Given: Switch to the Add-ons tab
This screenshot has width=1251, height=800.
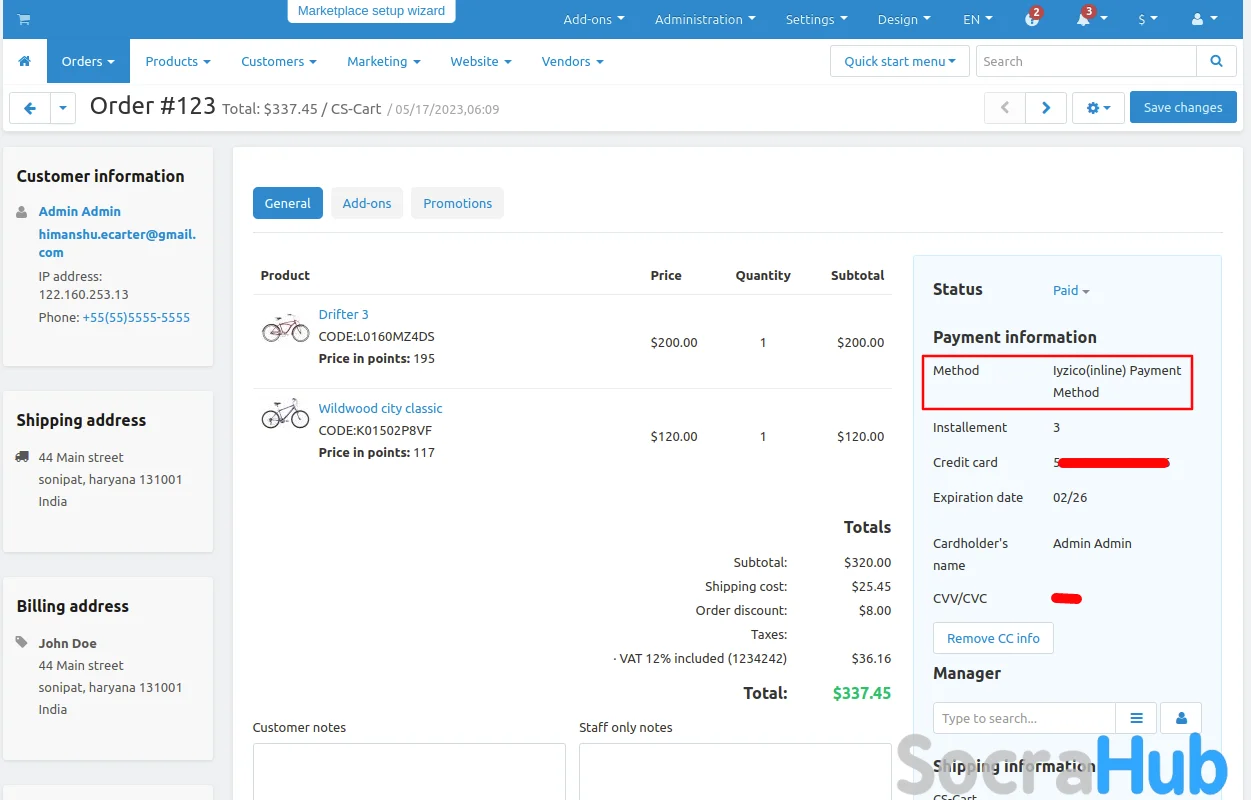Looking at the screenshot, I should click(367, 203).
